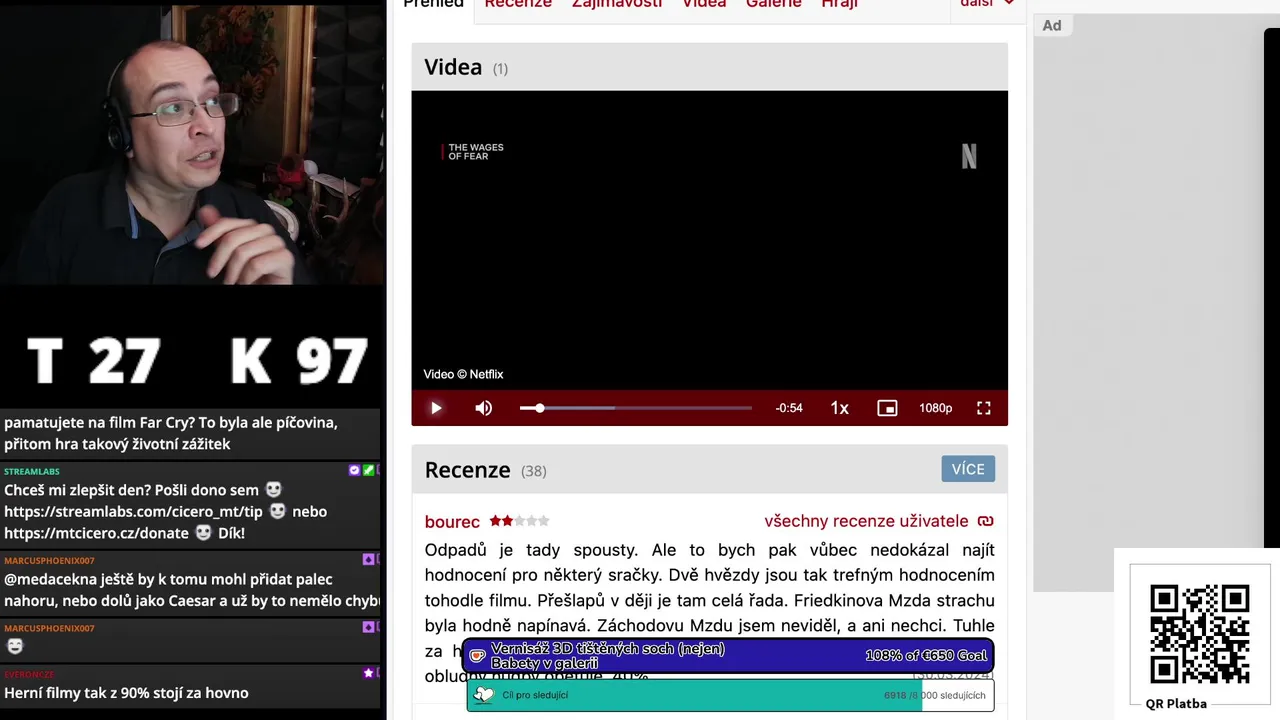Image resolution: width=1280 pixels, height=720 pixels.
Task: Click the Streamlabs badge icons in chat
Action: (x=361, y=470)
